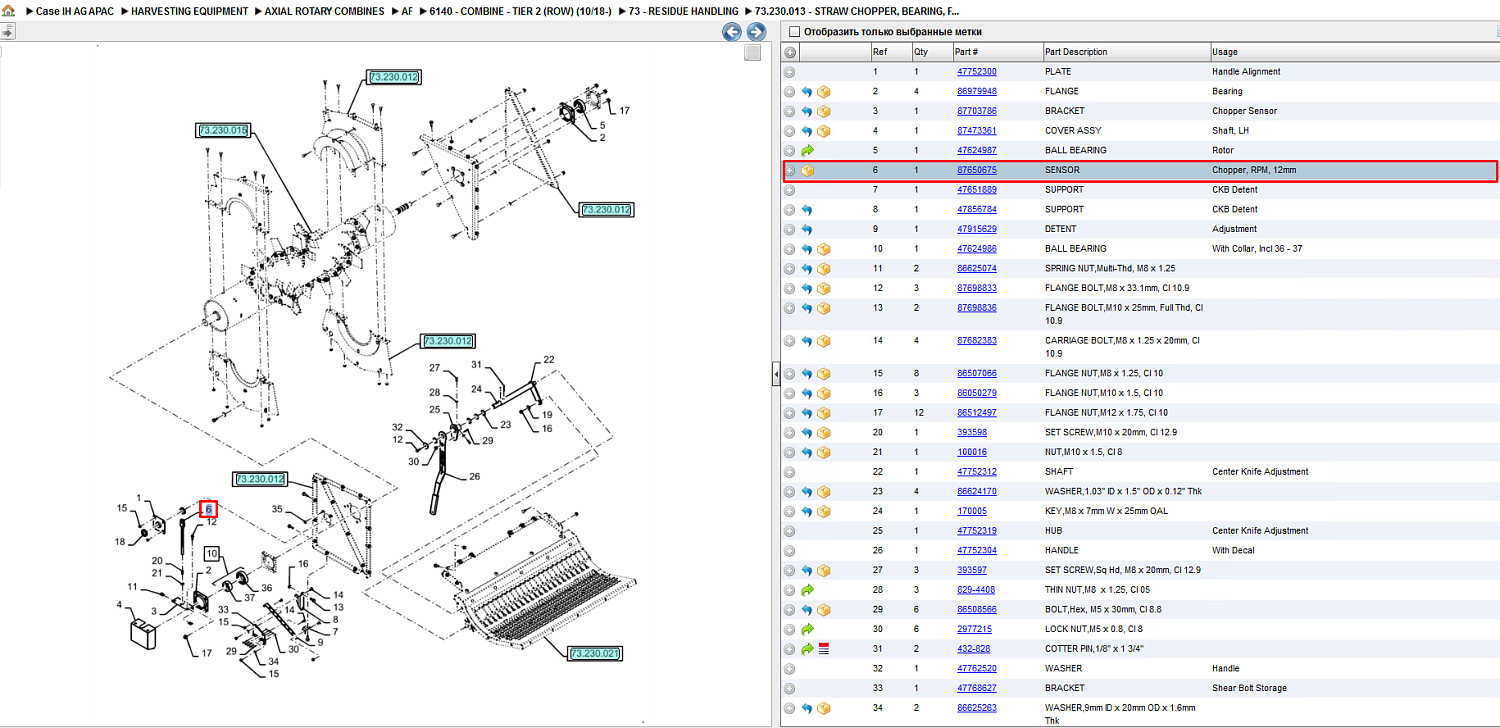The width and height of the screenshot is (1500, 728).
Task: Open part number 87650675 link
Action: 976,171
